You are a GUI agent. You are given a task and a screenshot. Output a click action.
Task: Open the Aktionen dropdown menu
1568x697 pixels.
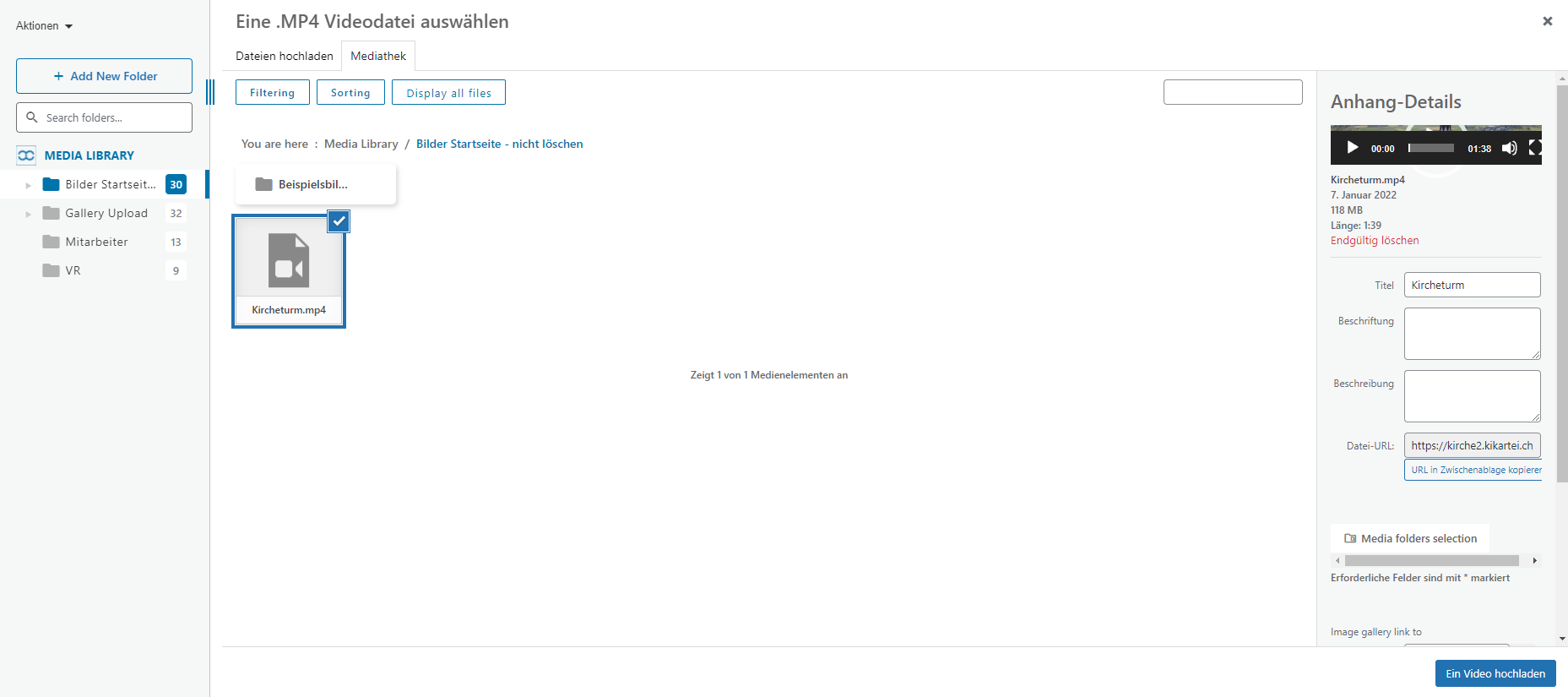pyautogui.click(x=44, y=26)
